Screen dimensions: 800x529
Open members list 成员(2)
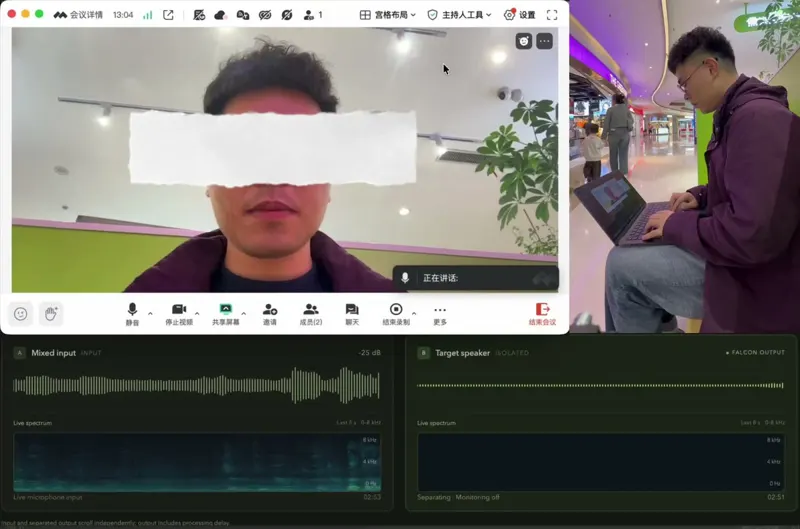point(311,314)
